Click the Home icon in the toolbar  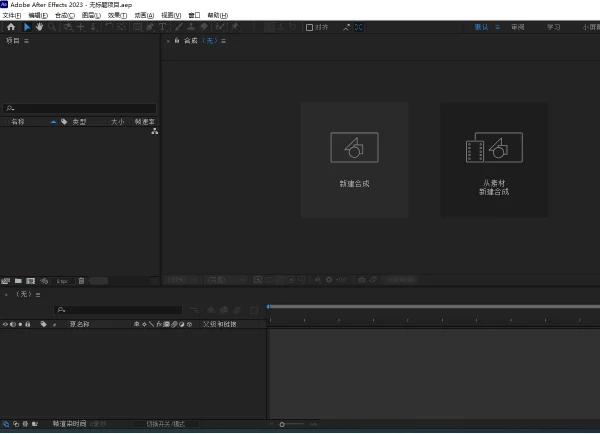[x=11, y=27]
